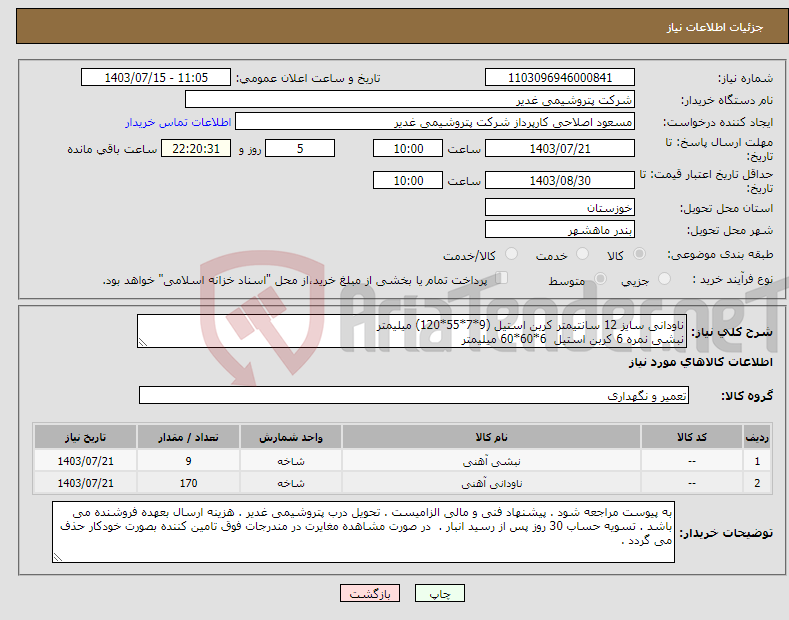The width and height of the screenshot is (789, 620).
Task: Click the ناودانی آهنی item name cell
Action: tap(491, 483)
